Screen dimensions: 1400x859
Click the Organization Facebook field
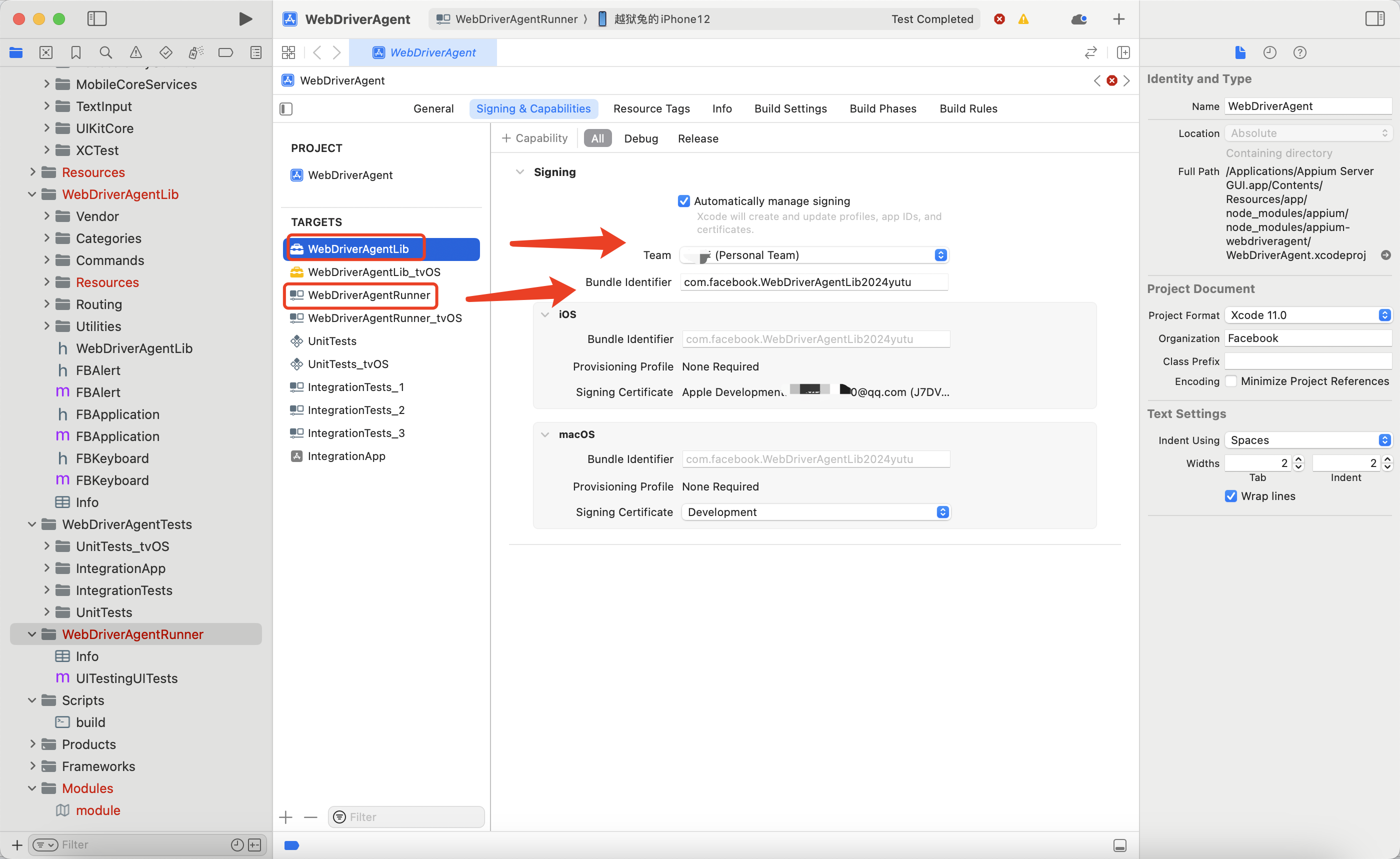click(x=1308, y=338)
